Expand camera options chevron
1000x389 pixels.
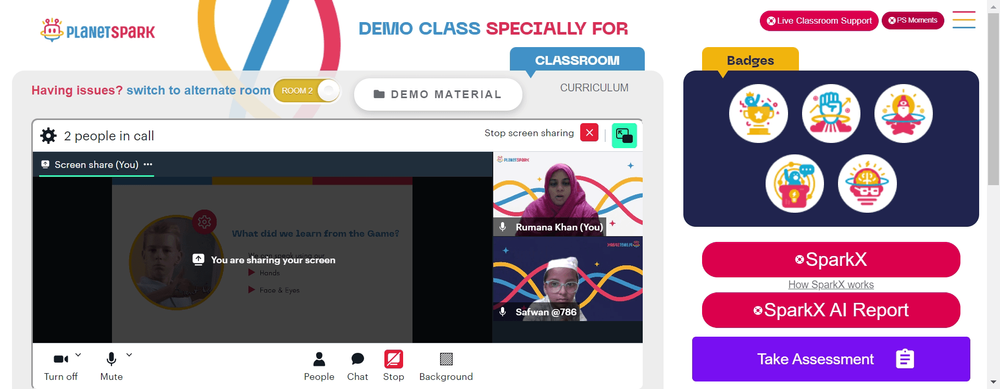pyautogui.click(x=78, y=354)
